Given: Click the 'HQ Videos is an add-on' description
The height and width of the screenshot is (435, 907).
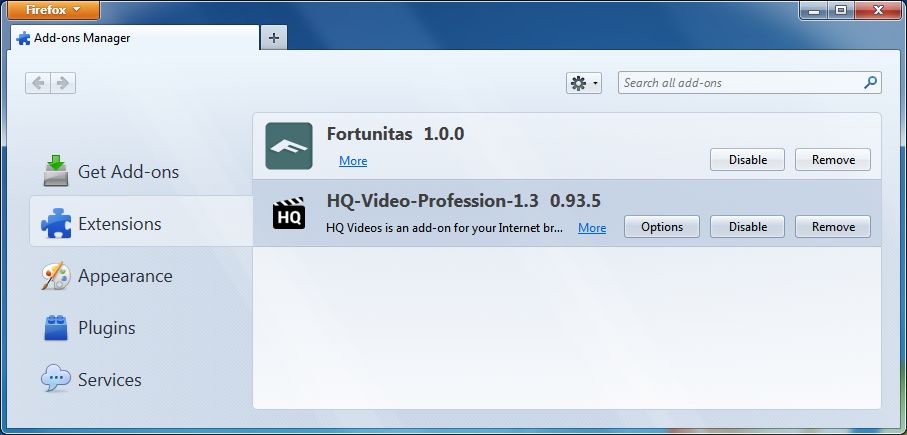Looking at the screenshot, I should pos(445,228).
